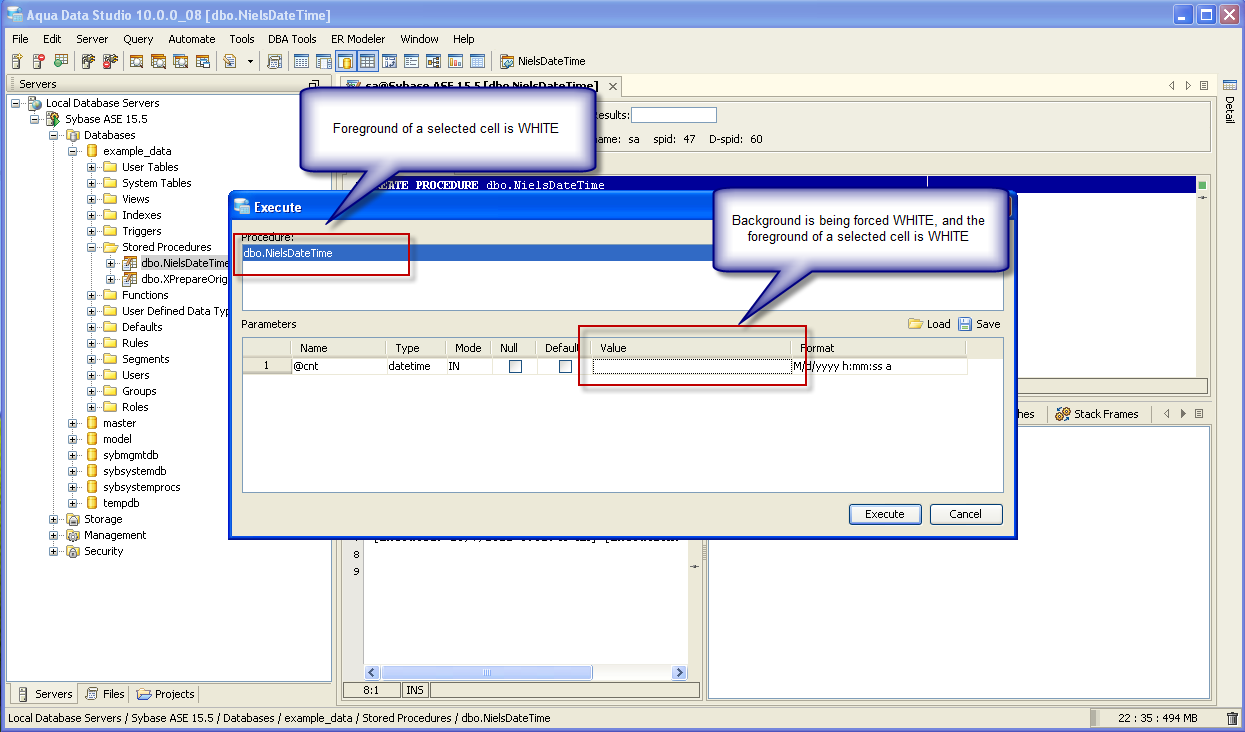Click the tree diagram toolbar icon
This screenshot has height=732, width=1245.
[433, 61]
